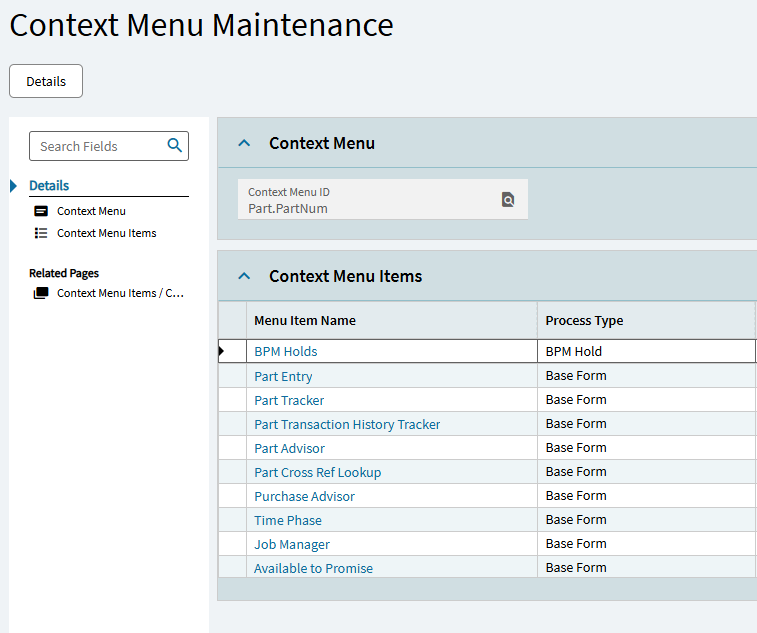Open Context Menu ID search lookup icon

pyautogui.click(x=508, y=199)
